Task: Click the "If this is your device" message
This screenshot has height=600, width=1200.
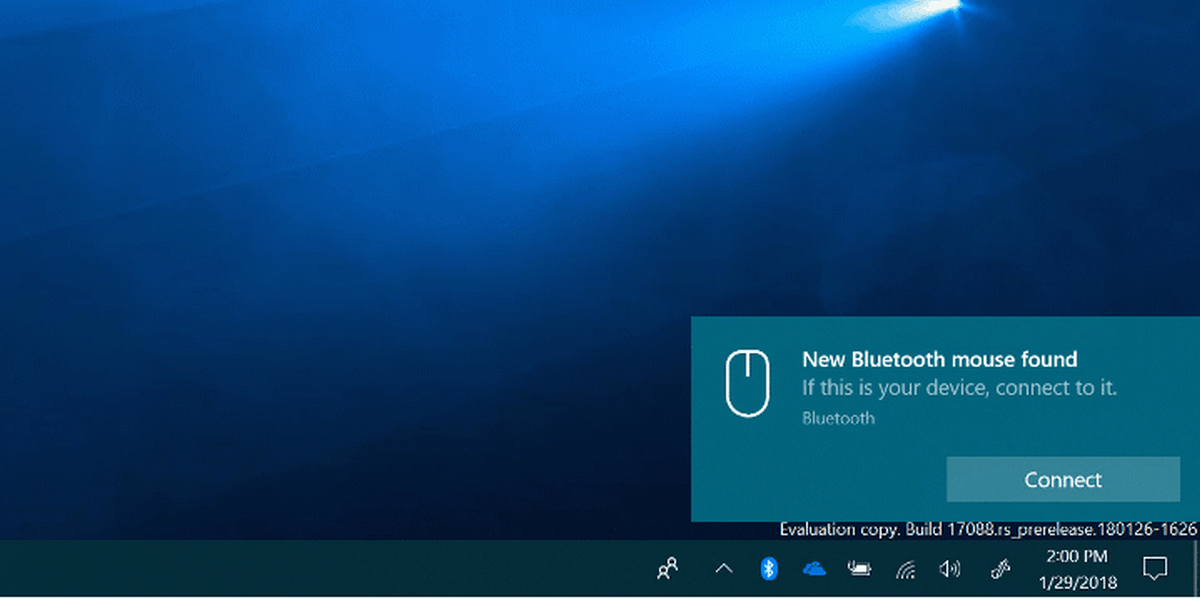Action: pos(959,387)
